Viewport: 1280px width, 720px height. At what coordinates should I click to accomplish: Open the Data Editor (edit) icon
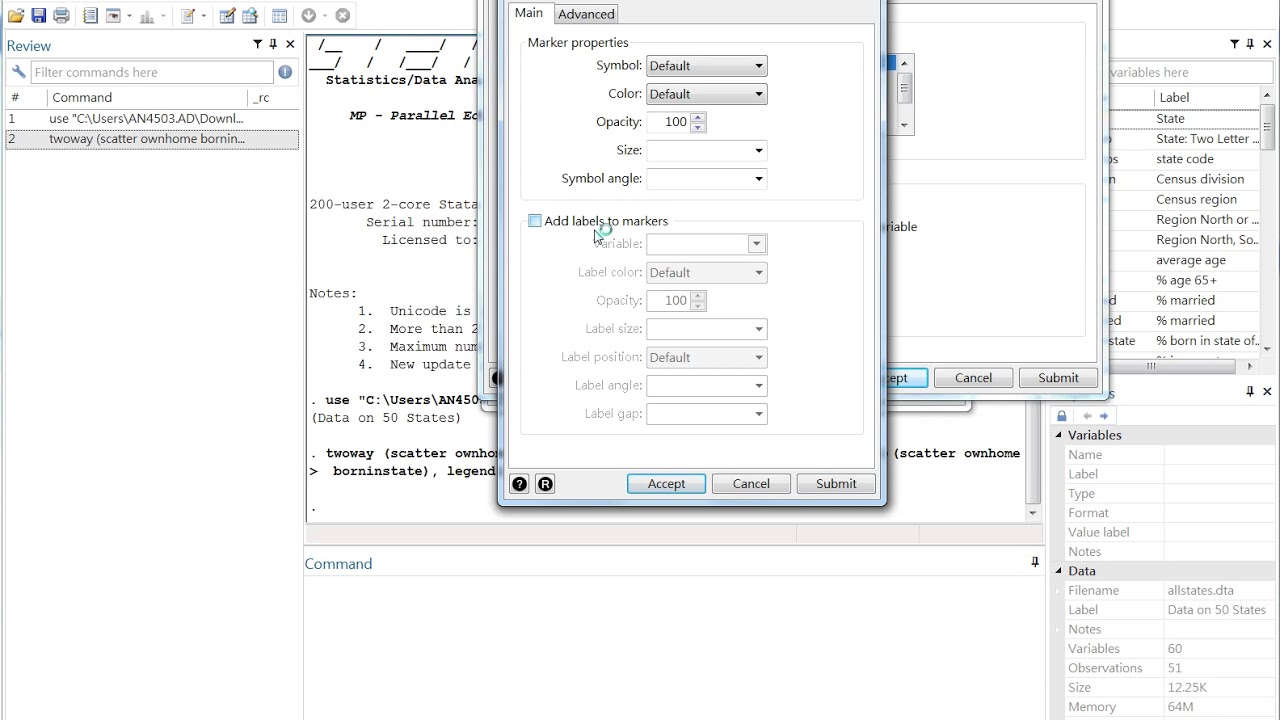227,15
